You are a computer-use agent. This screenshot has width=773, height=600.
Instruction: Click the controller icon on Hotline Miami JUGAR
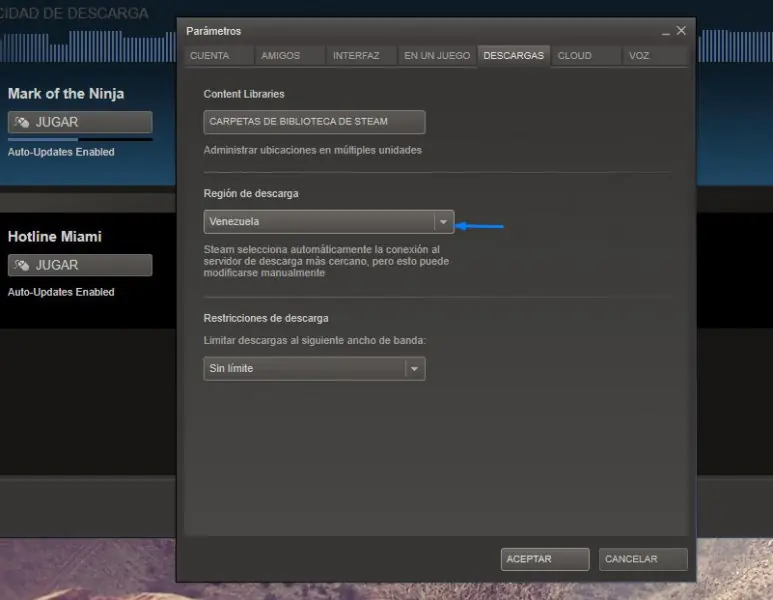click(22, 265)
